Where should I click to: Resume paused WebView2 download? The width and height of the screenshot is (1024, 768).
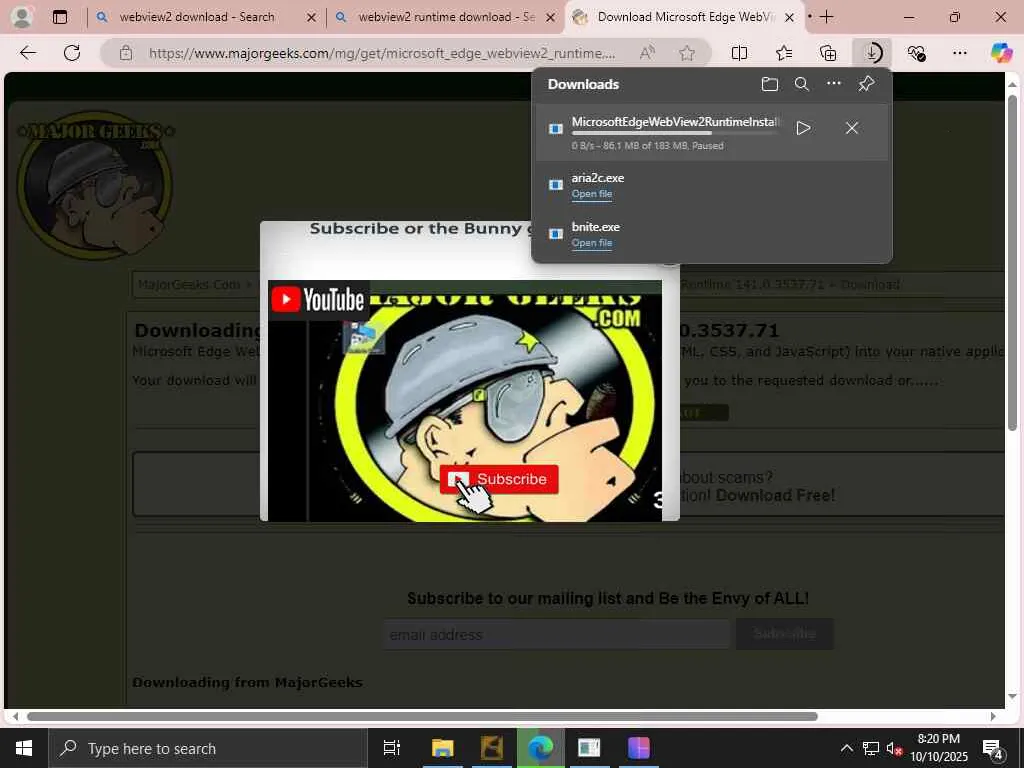(803, 128)
